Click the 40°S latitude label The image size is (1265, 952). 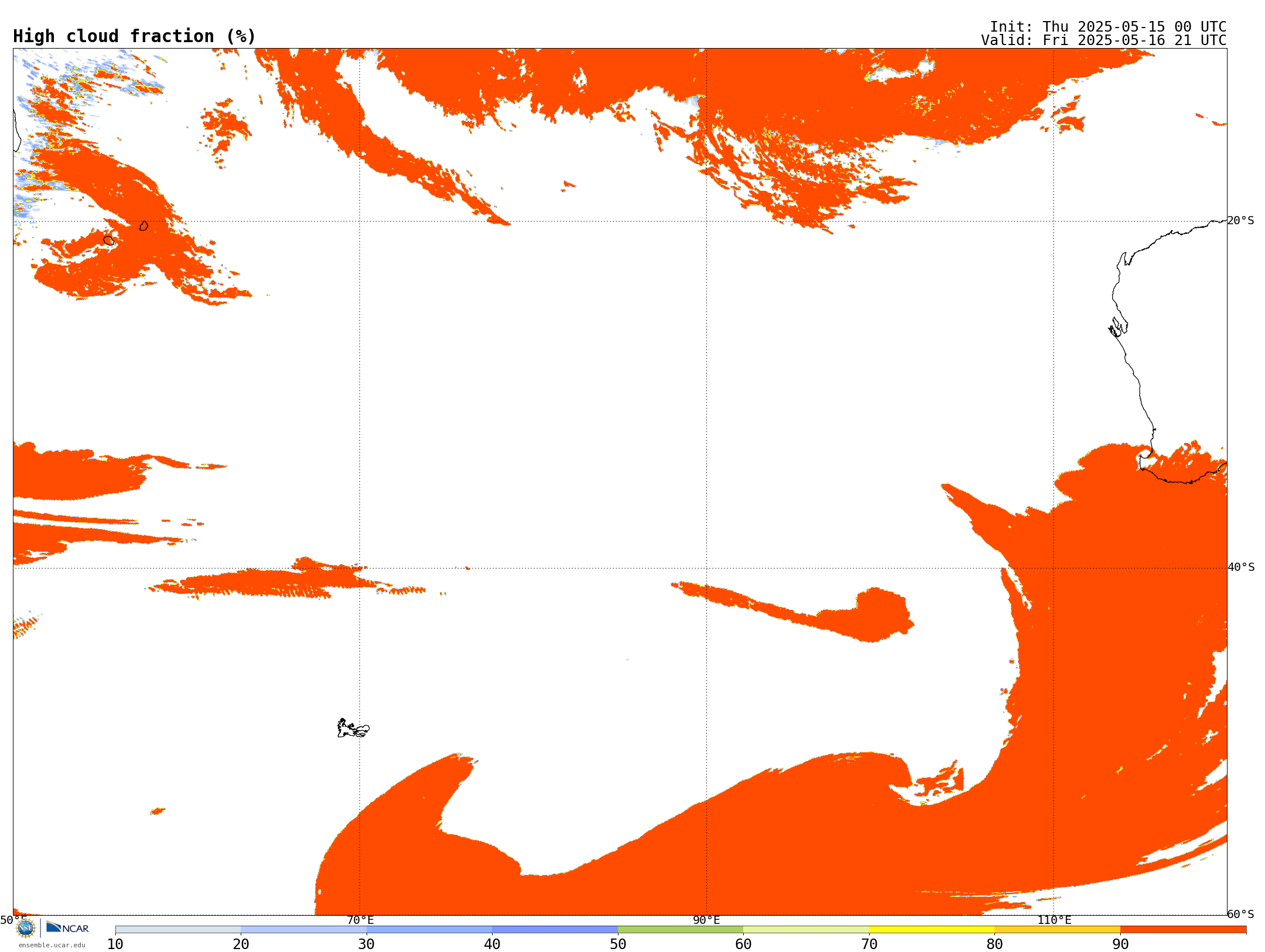1241,567
